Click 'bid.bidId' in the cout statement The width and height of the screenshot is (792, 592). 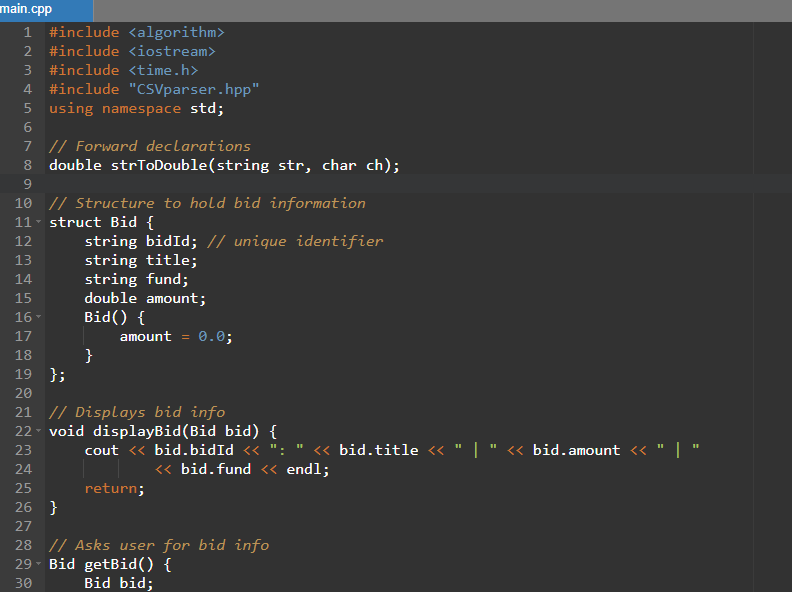[x=194, y=450]
